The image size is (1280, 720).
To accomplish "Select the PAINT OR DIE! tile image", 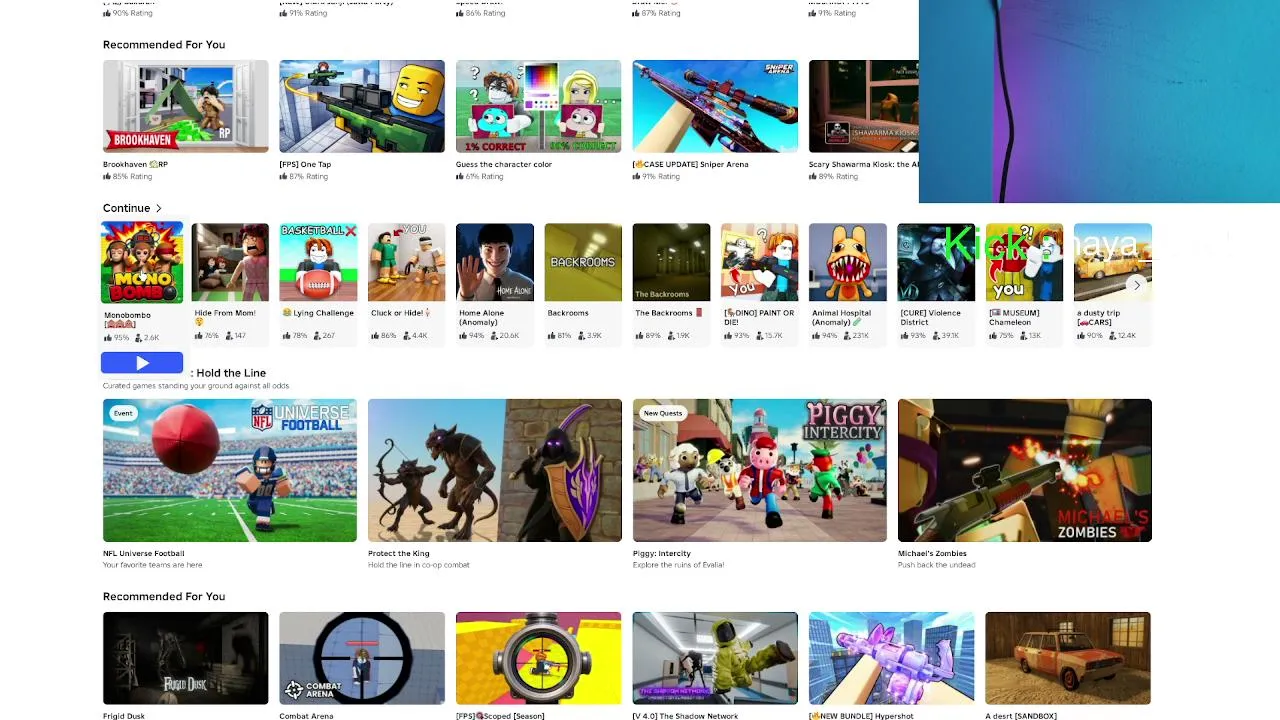I will coord(759,262).
